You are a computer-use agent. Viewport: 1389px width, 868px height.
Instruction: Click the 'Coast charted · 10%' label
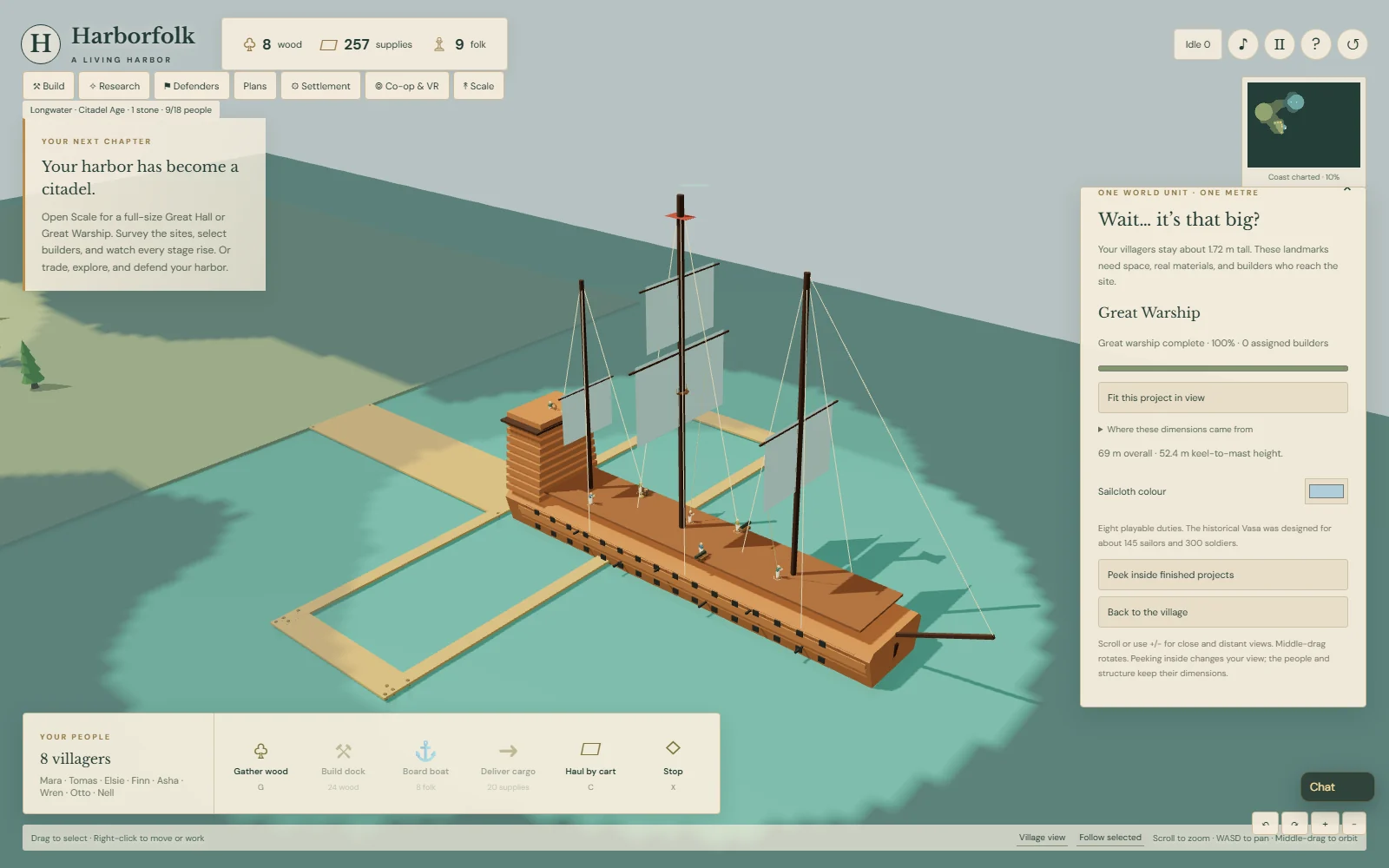click(1303, 177)
